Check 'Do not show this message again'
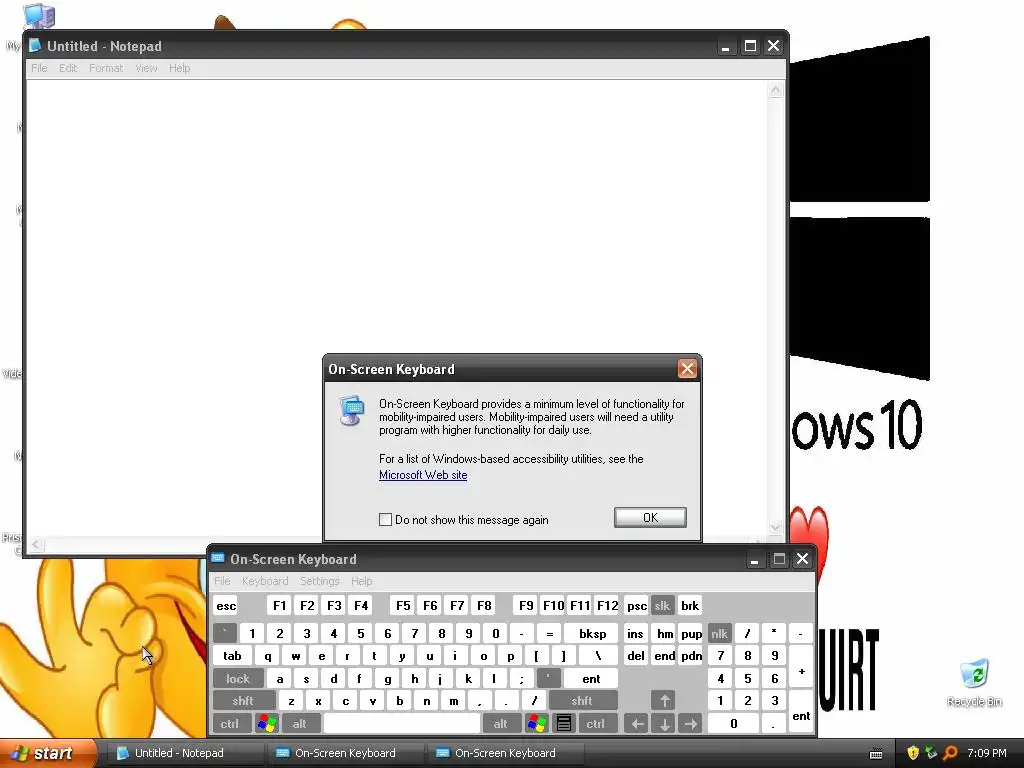This screenshot has height=768, width=1024. (x=385, y=519)
